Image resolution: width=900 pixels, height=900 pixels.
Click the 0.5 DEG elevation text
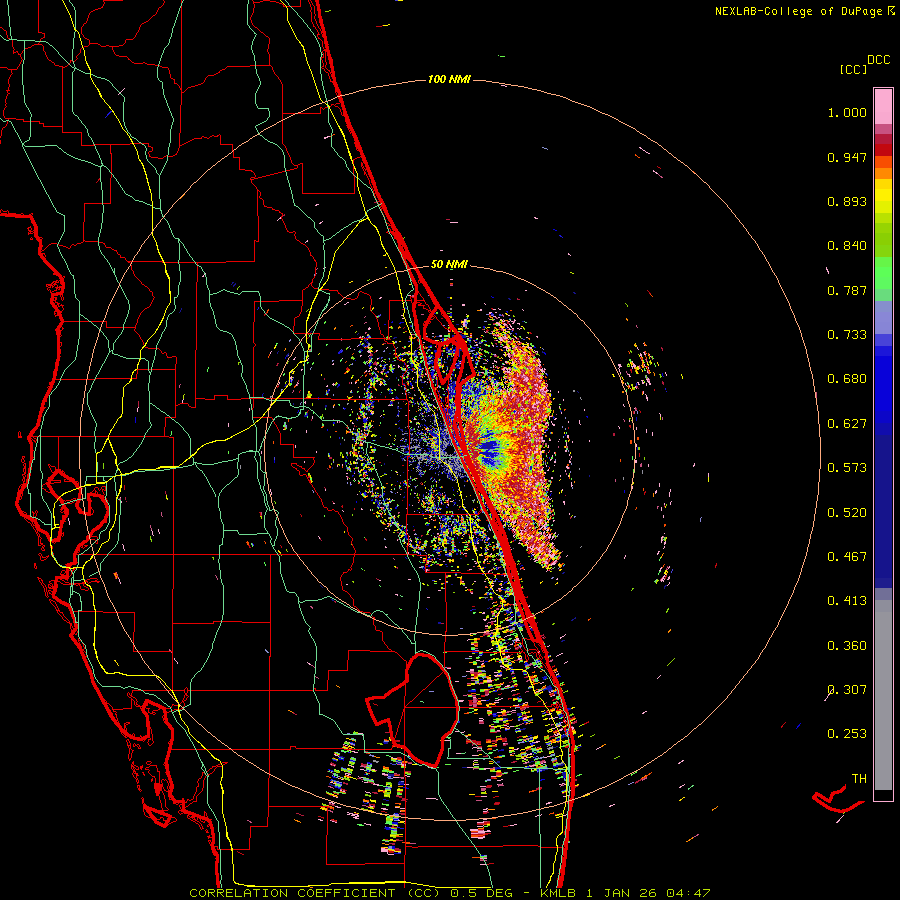pyautogui.click(x=481, y=893)
